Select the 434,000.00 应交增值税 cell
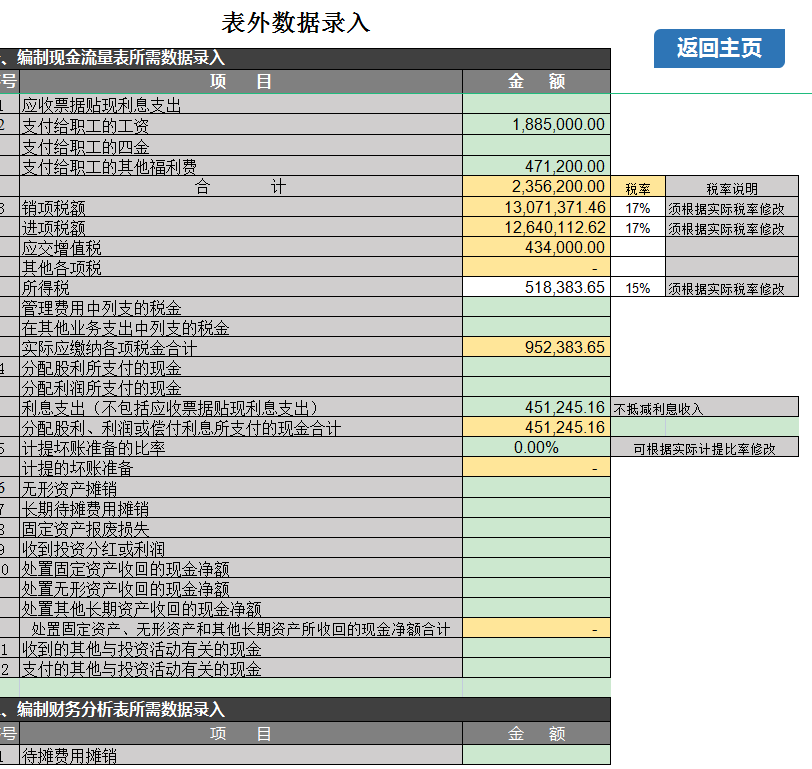Viewport: 812px width, 769px height. tap(536, 247)
